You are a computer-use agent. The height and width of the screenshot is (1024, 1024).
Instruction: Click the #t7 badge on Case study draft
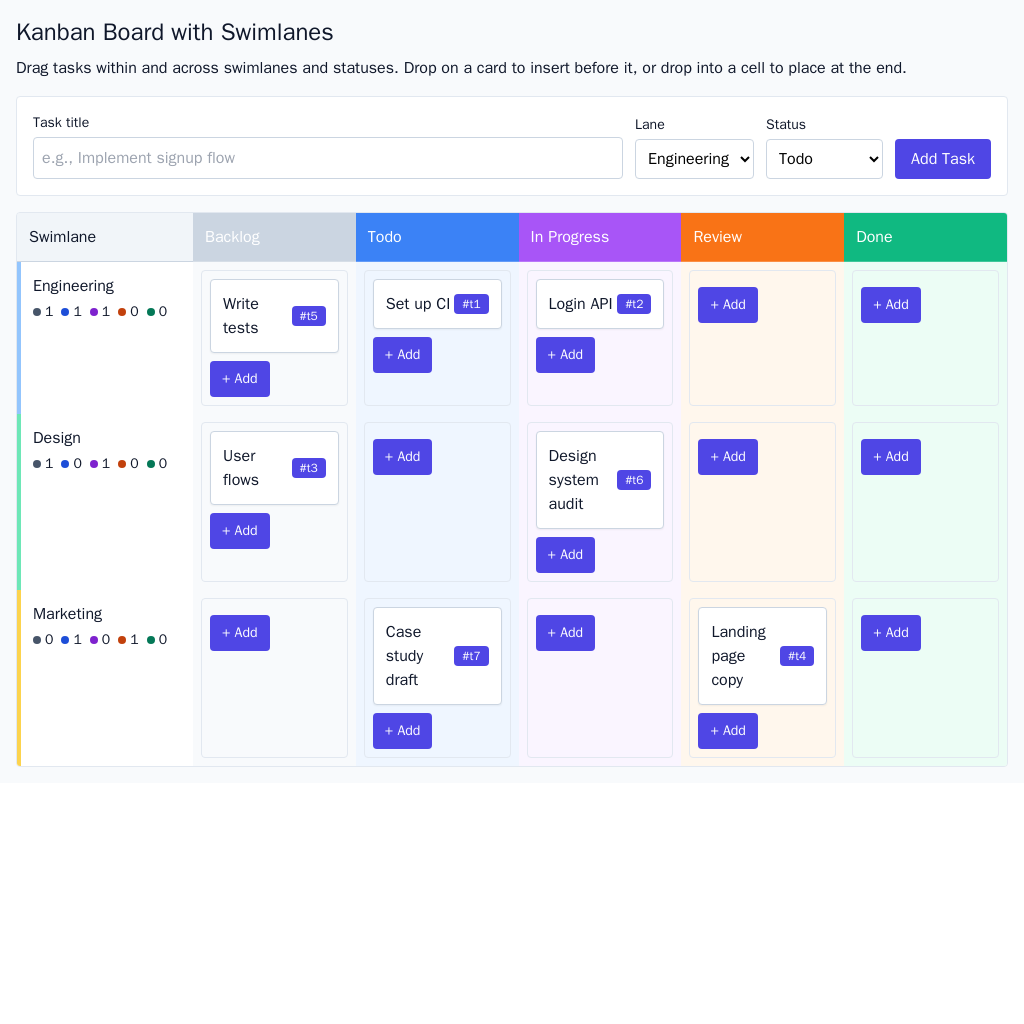(471, 656)
